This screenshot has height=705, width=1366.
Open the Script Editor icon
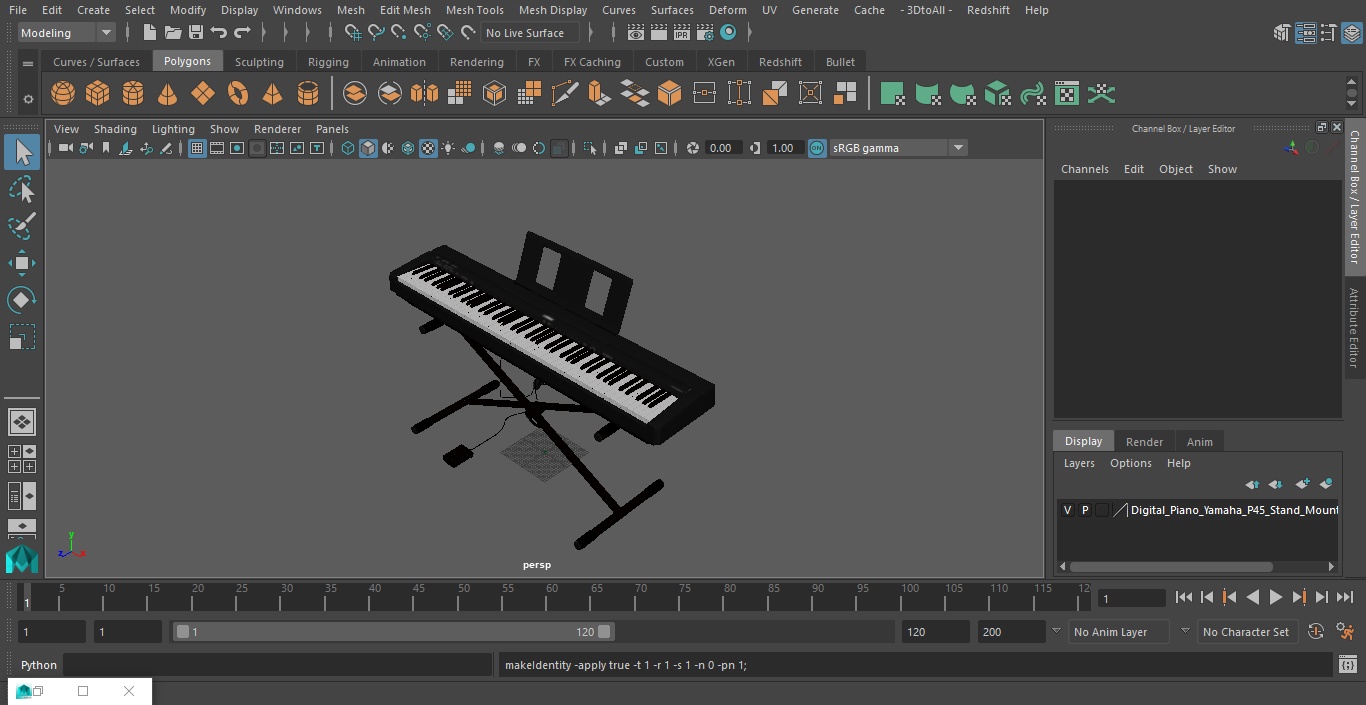click(1347, 665)
